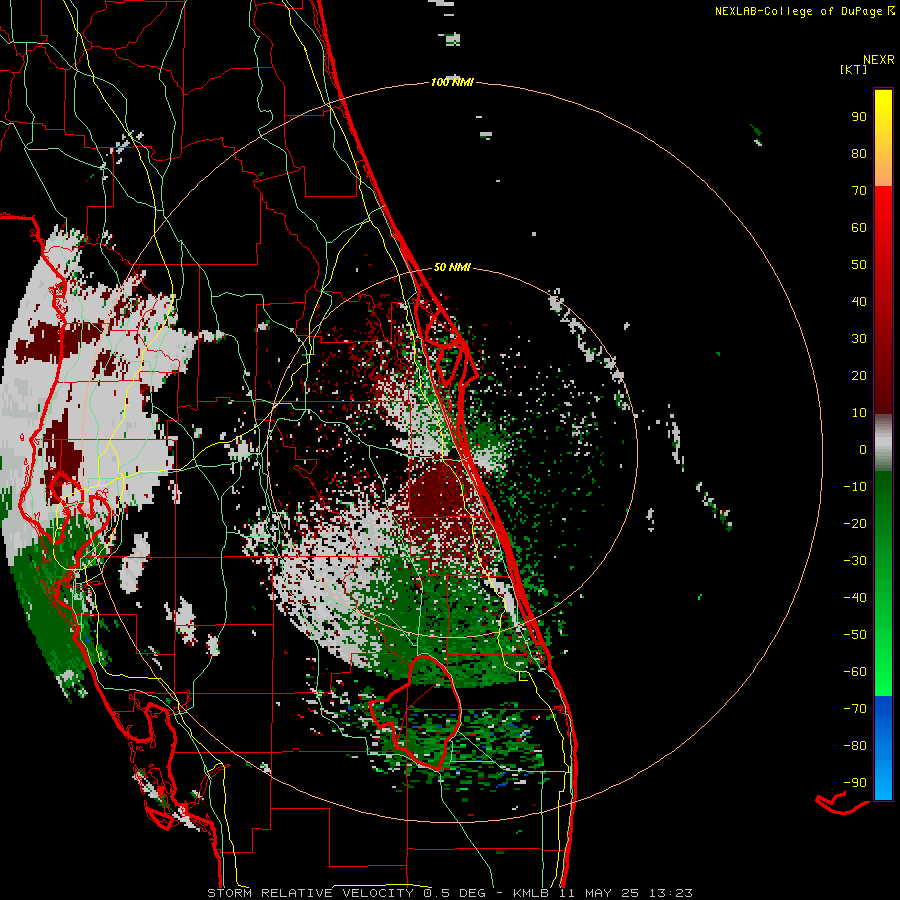Click the green inbound segment of the color bar
The width and height of the screenshot is (900, 900).
883,584
